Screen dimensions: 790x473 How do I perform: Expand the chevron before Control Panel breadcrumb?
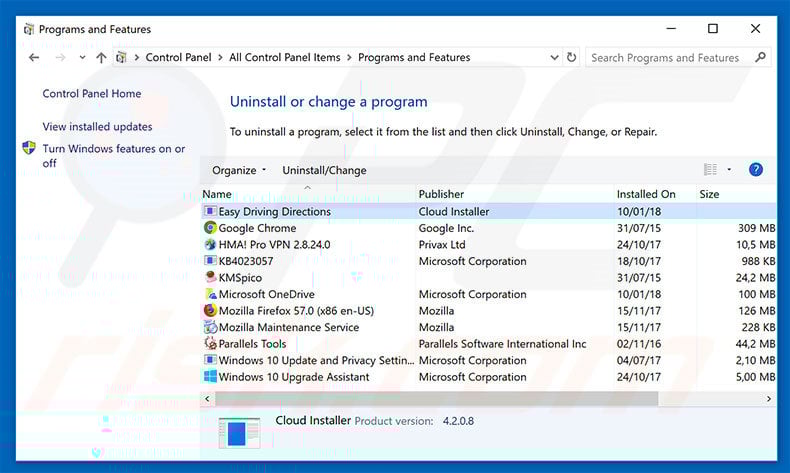tap(137, 57)
